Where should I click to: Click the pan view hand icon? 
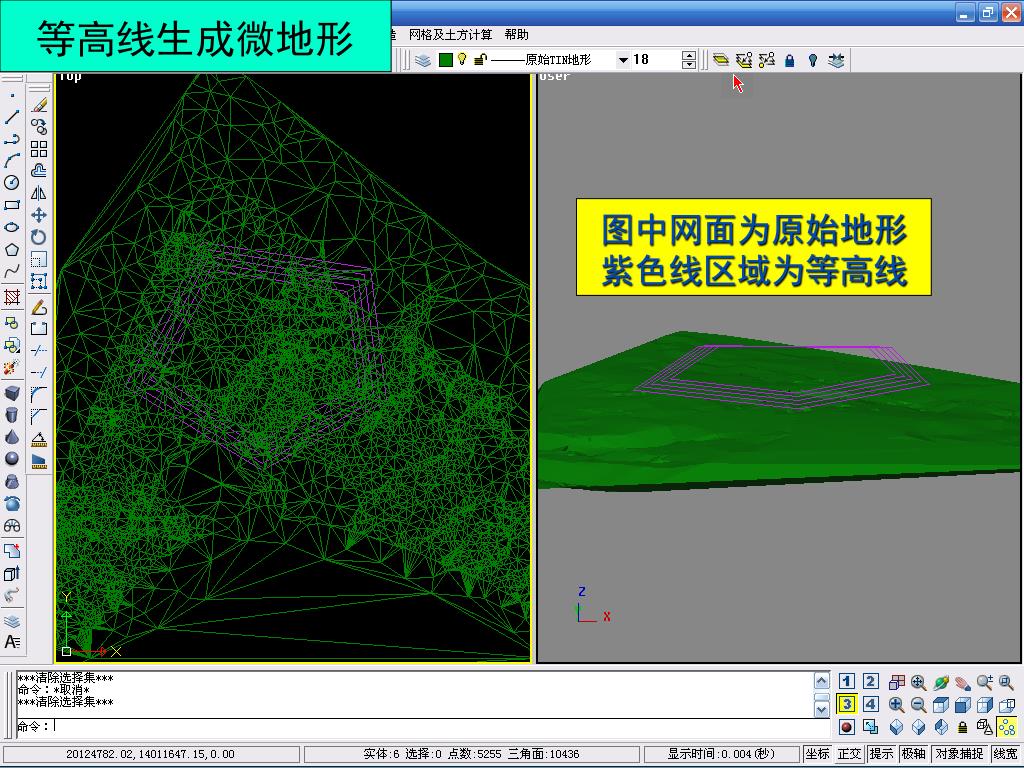[x=963, y=683]
